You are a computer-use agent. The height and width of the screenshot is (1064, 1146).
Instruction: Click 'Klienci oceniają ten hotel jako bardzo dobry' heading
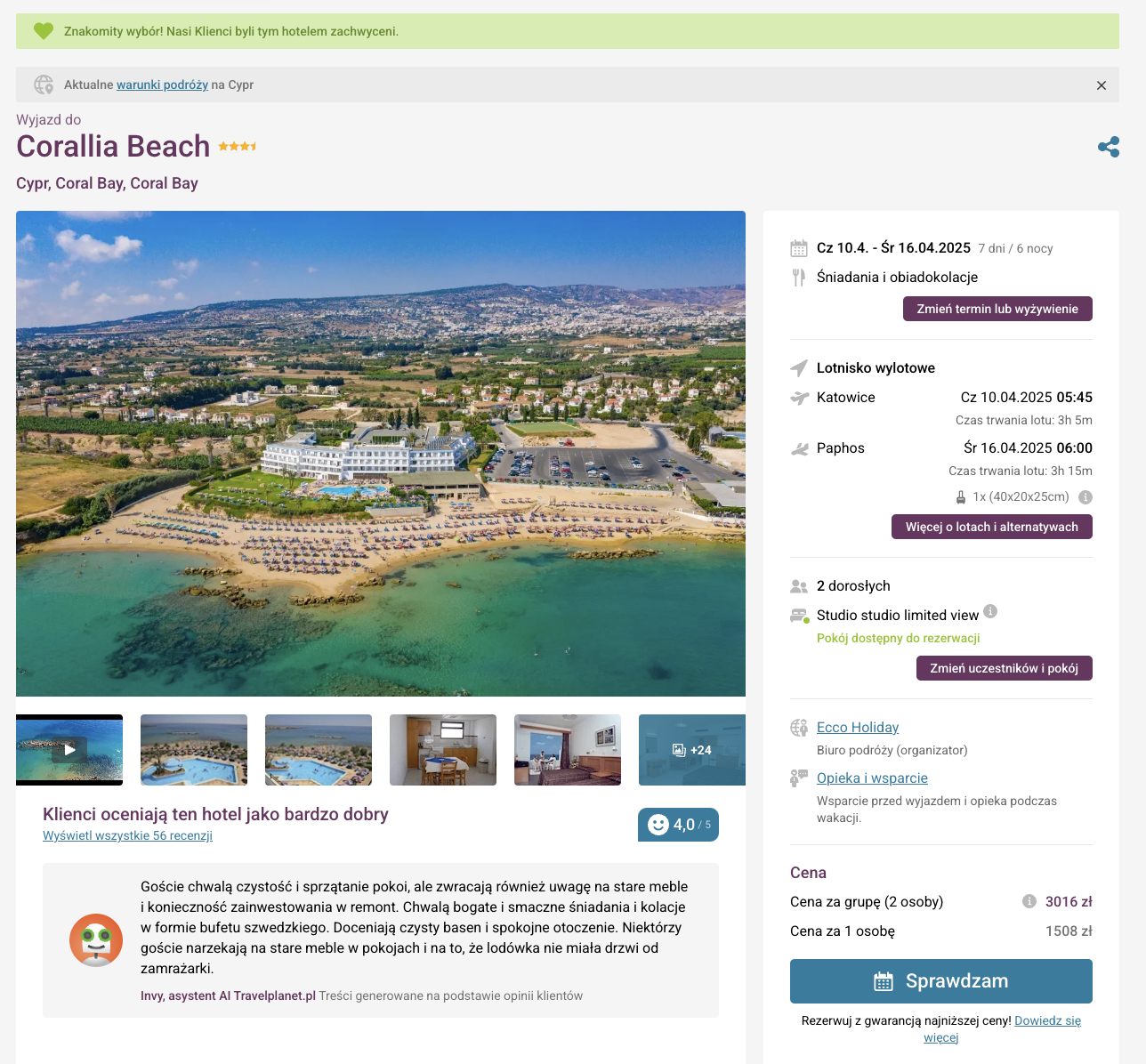[215, 814]
